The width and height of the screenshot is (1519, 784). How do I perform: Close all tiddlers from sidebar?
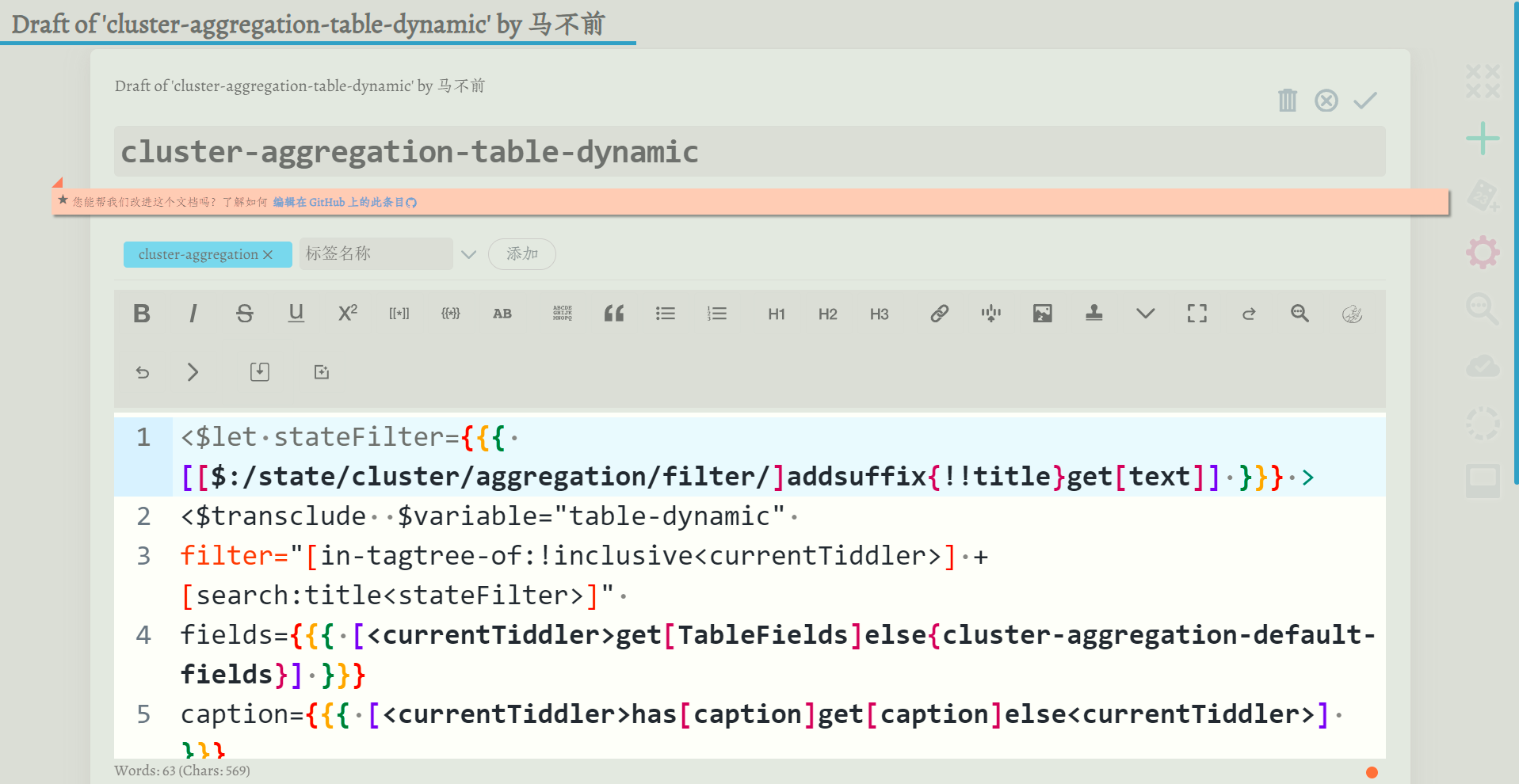point(1483,81)
